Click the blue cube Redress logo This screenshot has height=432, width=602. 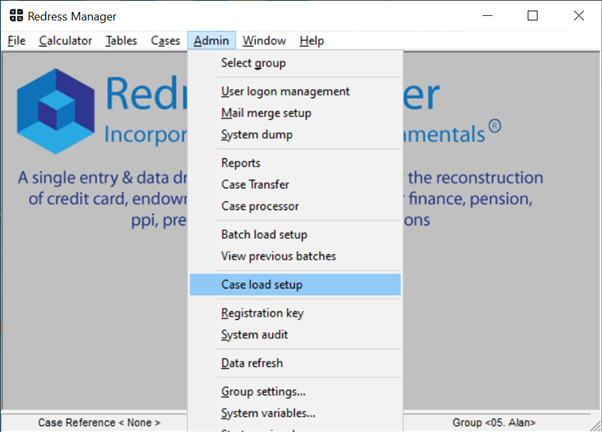pos(56,111)
